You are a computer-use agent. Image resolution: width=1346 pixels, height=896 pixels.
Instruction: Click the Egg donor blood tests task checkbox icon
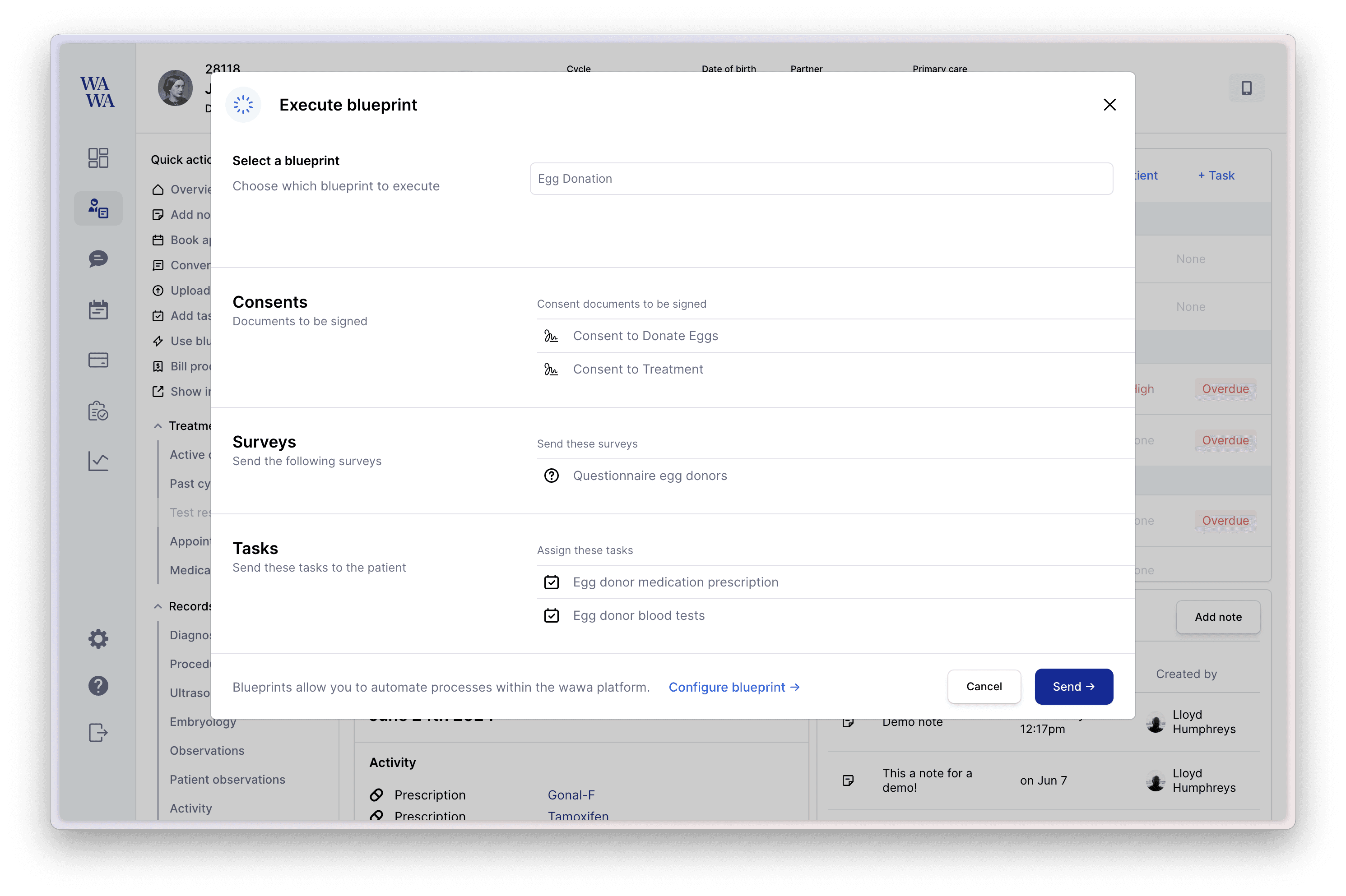pyautogui.click(x=551, y=616)
